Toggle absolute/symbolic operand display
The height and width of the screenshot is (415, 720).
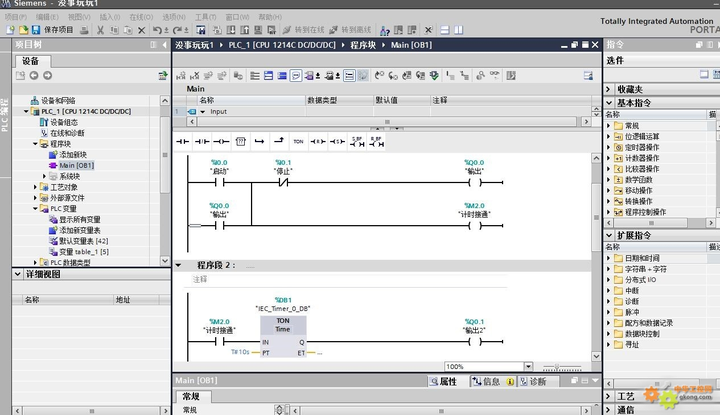point(310,76)
